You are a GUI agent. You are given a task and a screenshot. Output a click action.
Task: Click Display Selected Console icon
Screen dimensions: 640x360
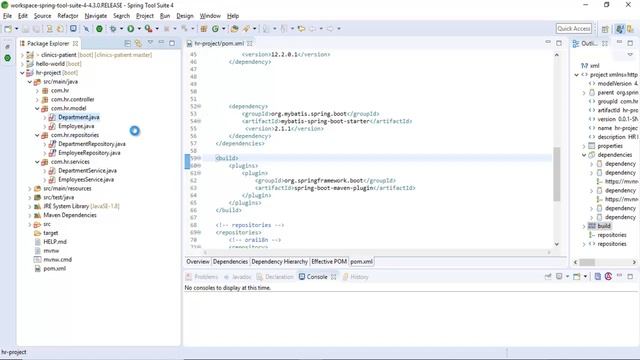[560, 276]
